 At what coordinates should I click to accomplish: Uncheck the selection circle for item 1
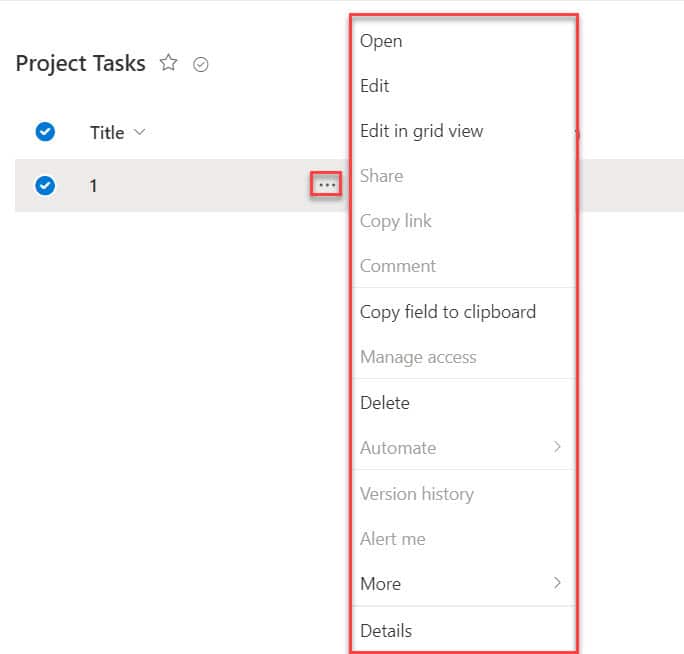coord(45,185)
